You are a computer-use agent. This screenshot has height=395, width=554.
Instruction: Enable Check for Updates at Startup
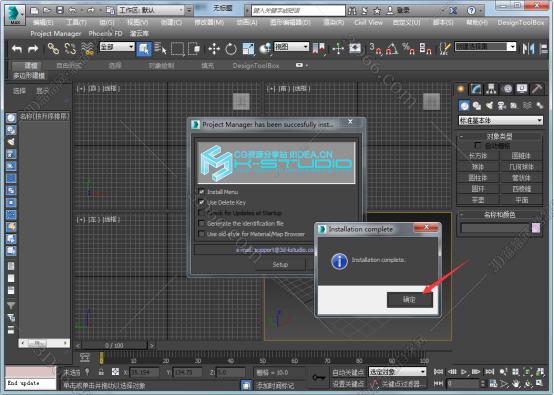click(201, 213)
